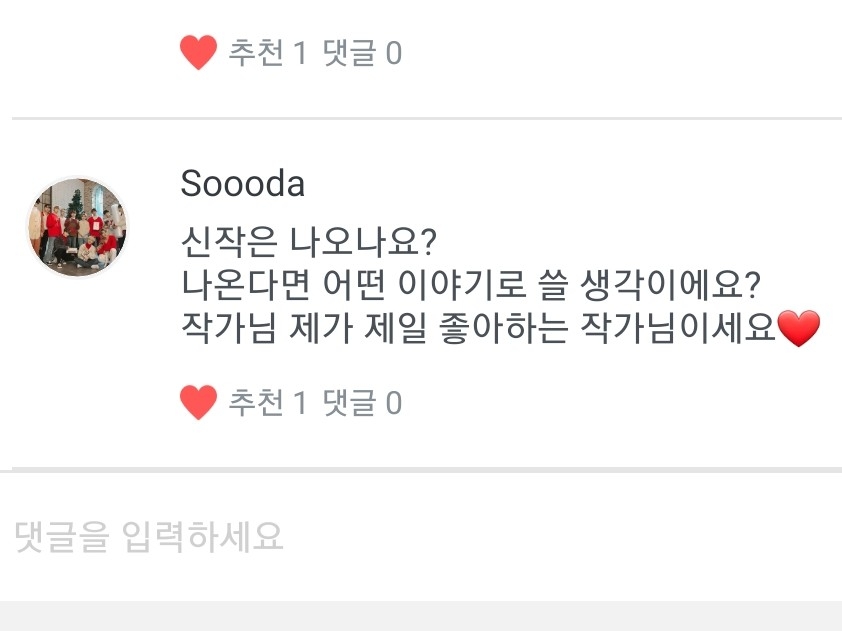Tap the like count 1 on top comment
The image size is (842, 631).
(299, 52)
